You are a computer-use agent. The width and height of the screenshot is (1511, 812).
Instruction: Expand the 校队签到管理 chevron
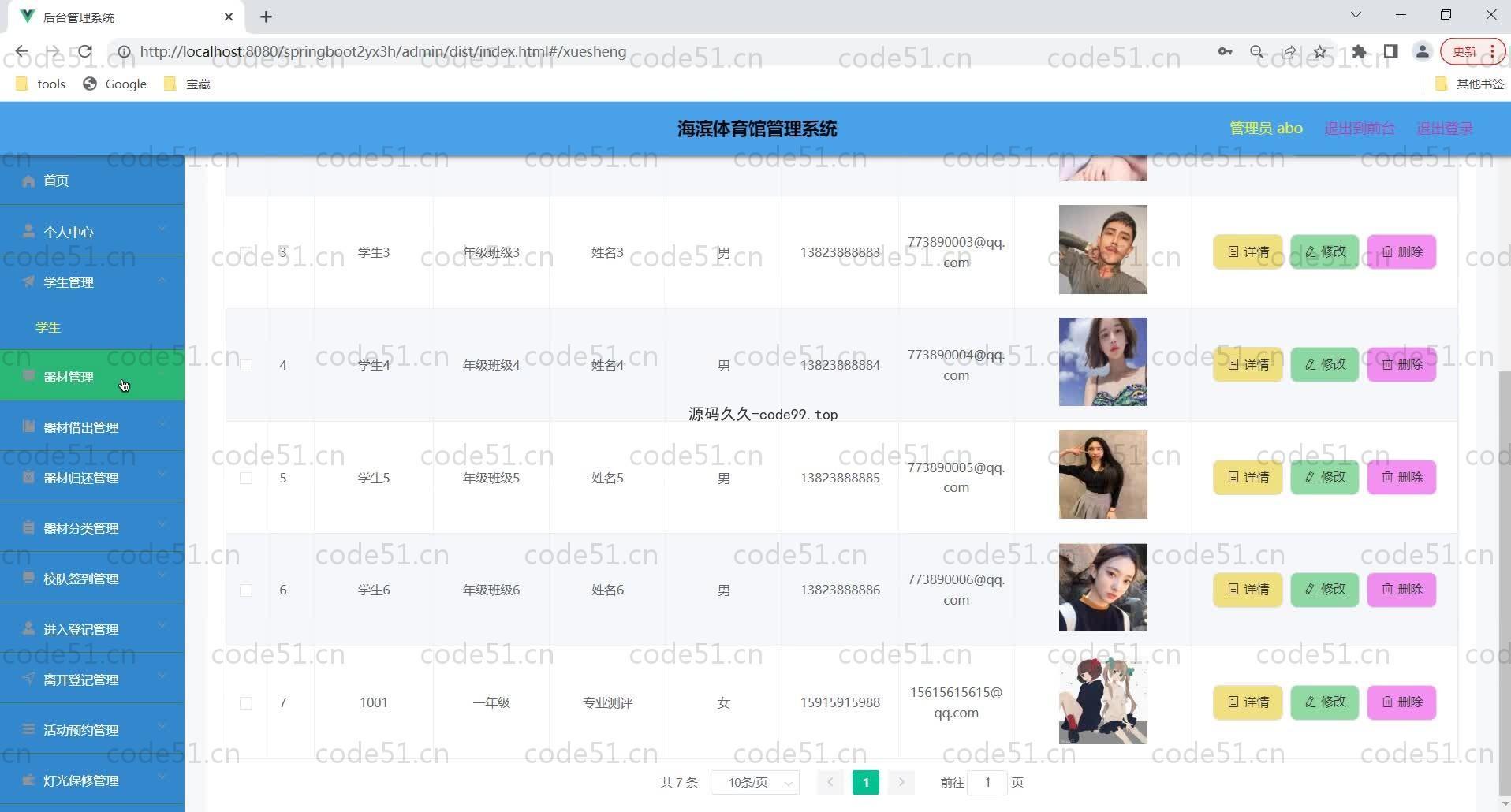(162, 575)
